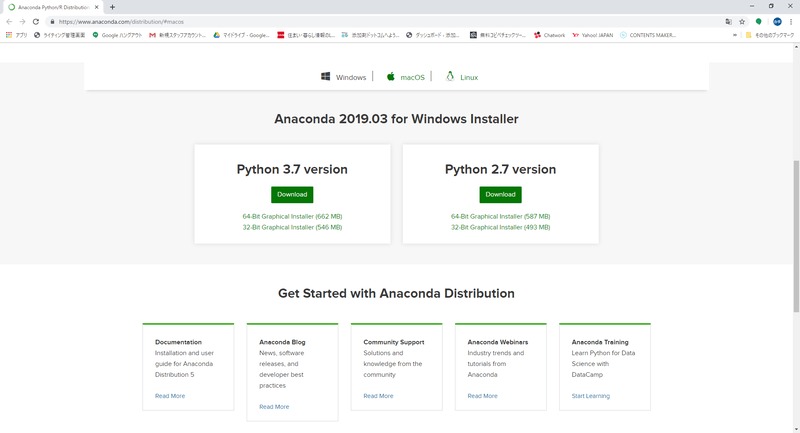This screenshot has height=433, width=800.
Task: Open the Chrome three-dot menu
Action: [x=791, y=21]
